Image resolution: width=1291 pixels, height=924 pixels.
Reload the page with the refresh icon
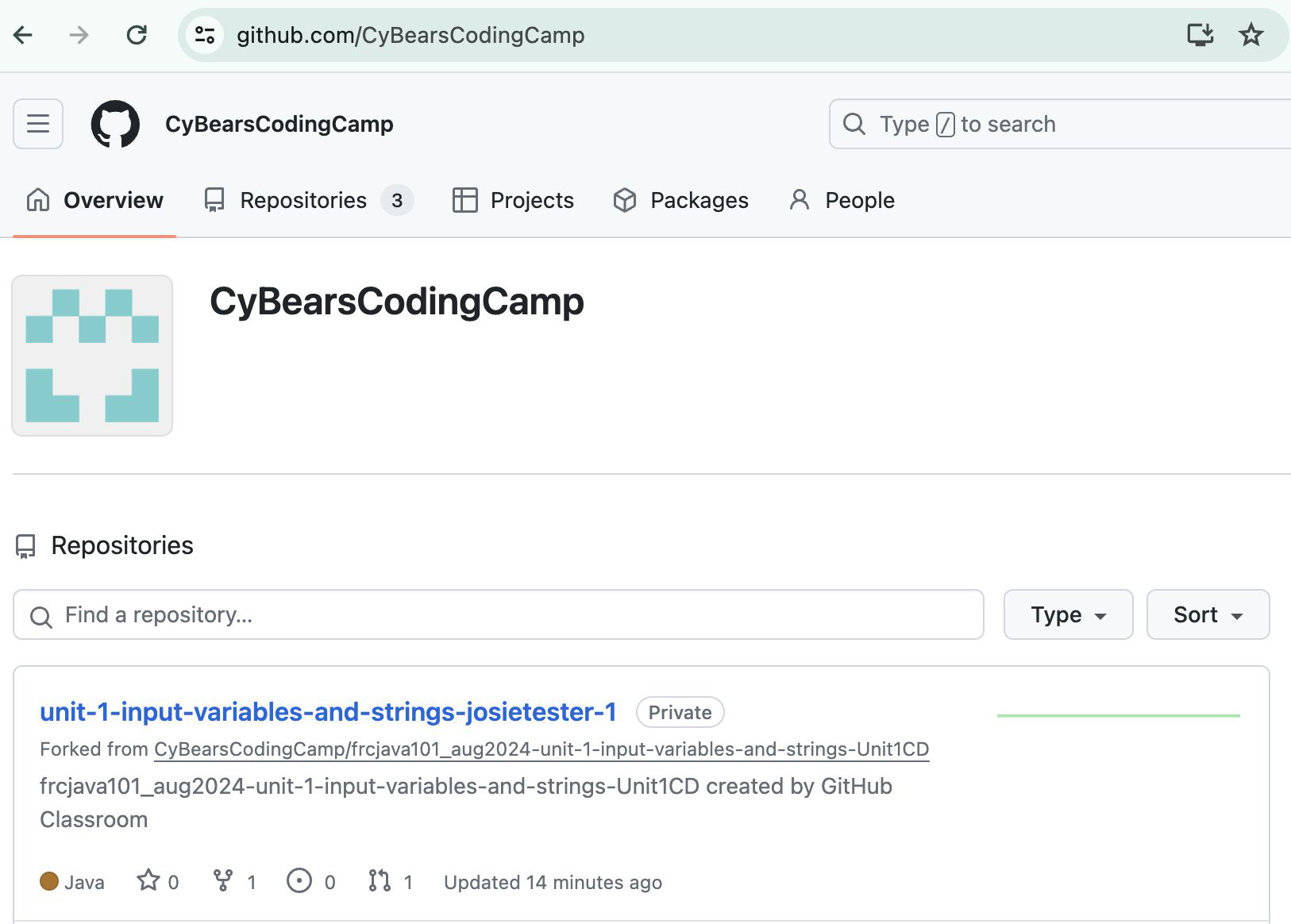coord(137,35)
